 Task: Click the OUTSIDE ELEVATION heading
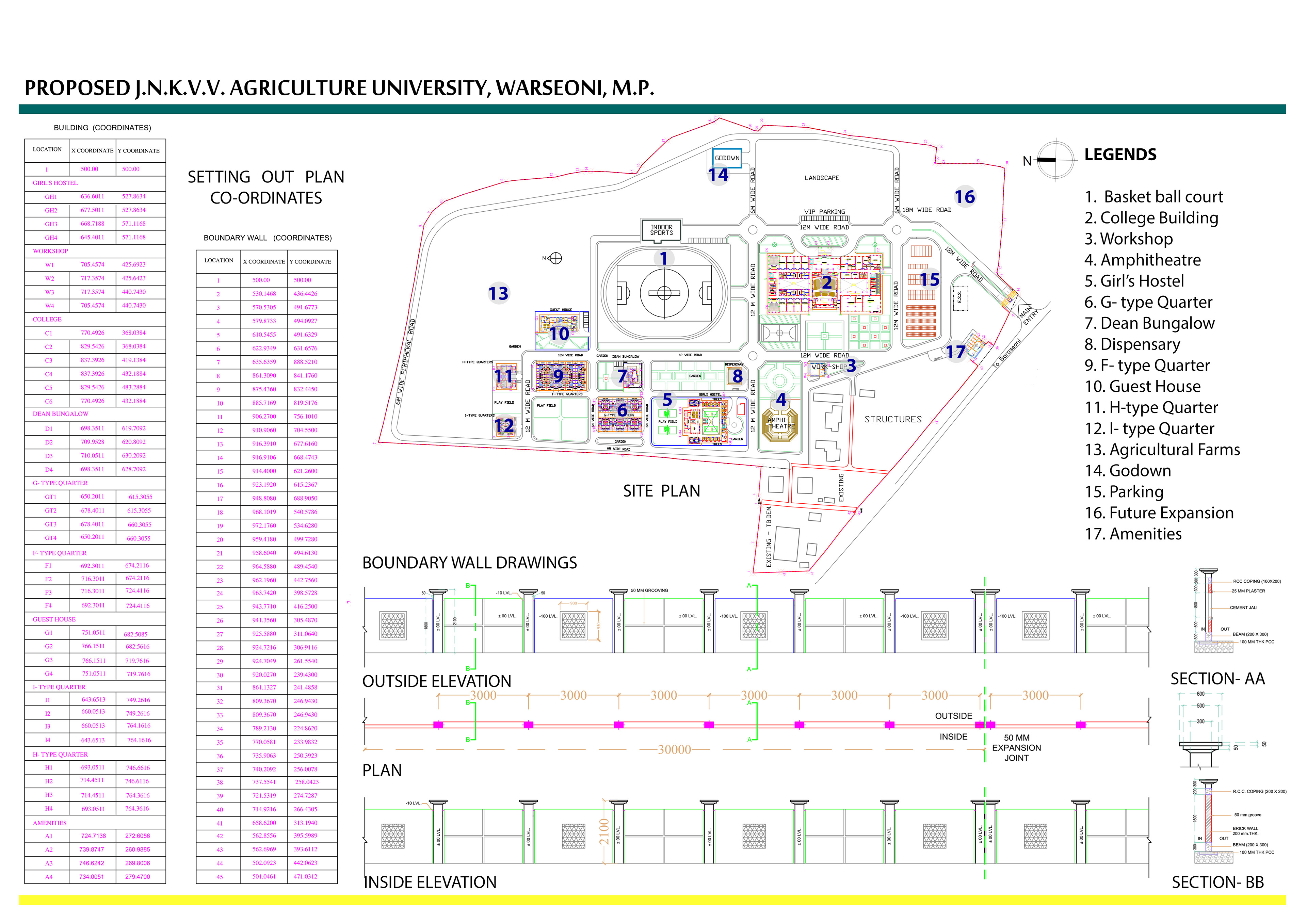pyautogui.click(x=437, y=681)
